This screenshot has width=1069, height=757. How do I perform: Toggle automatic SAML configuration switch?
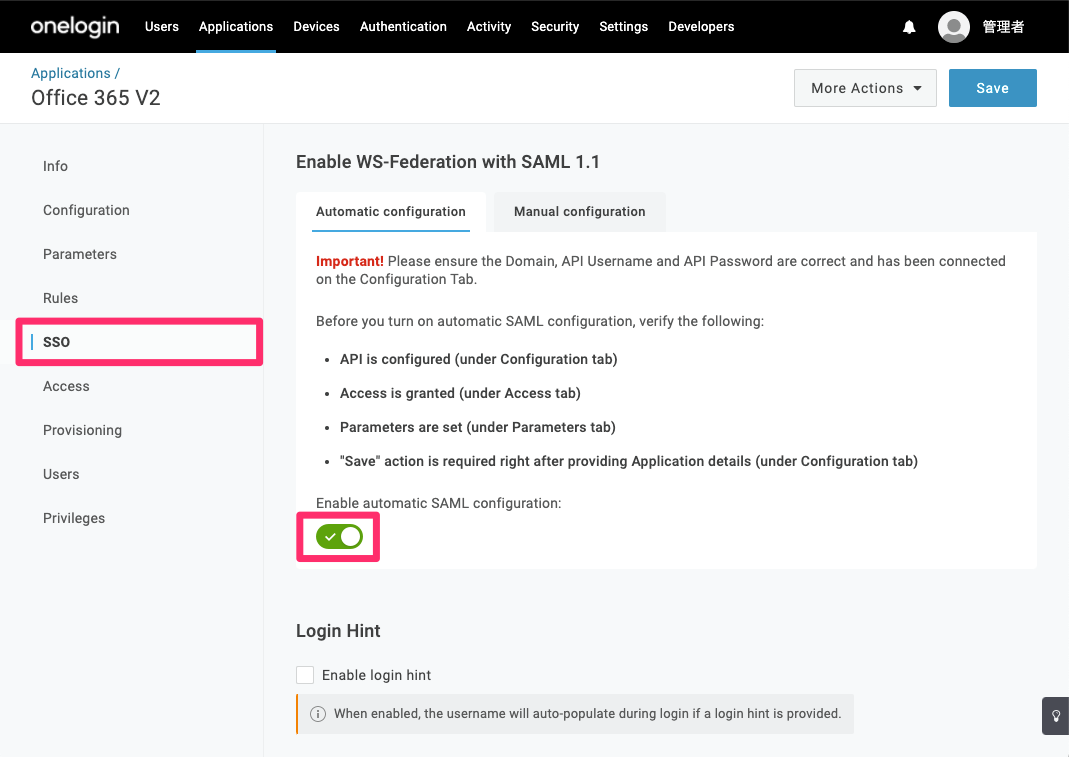(x=340, y=537)
